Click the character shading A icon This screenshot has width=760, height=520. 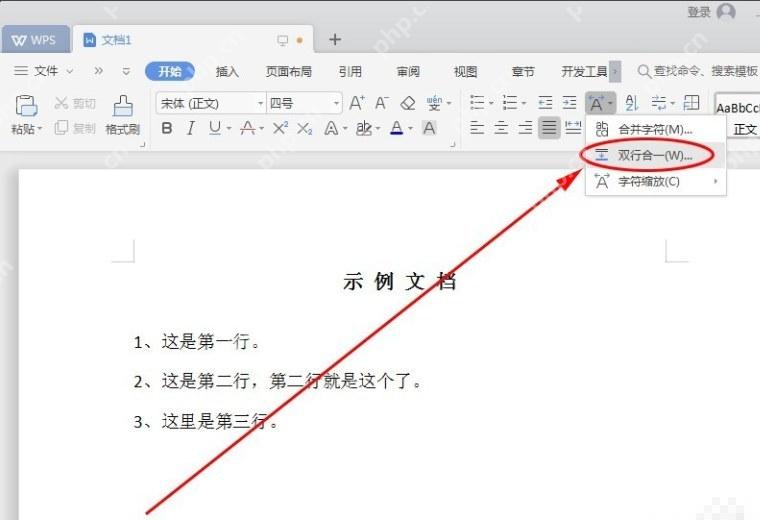tap(429, 128)
